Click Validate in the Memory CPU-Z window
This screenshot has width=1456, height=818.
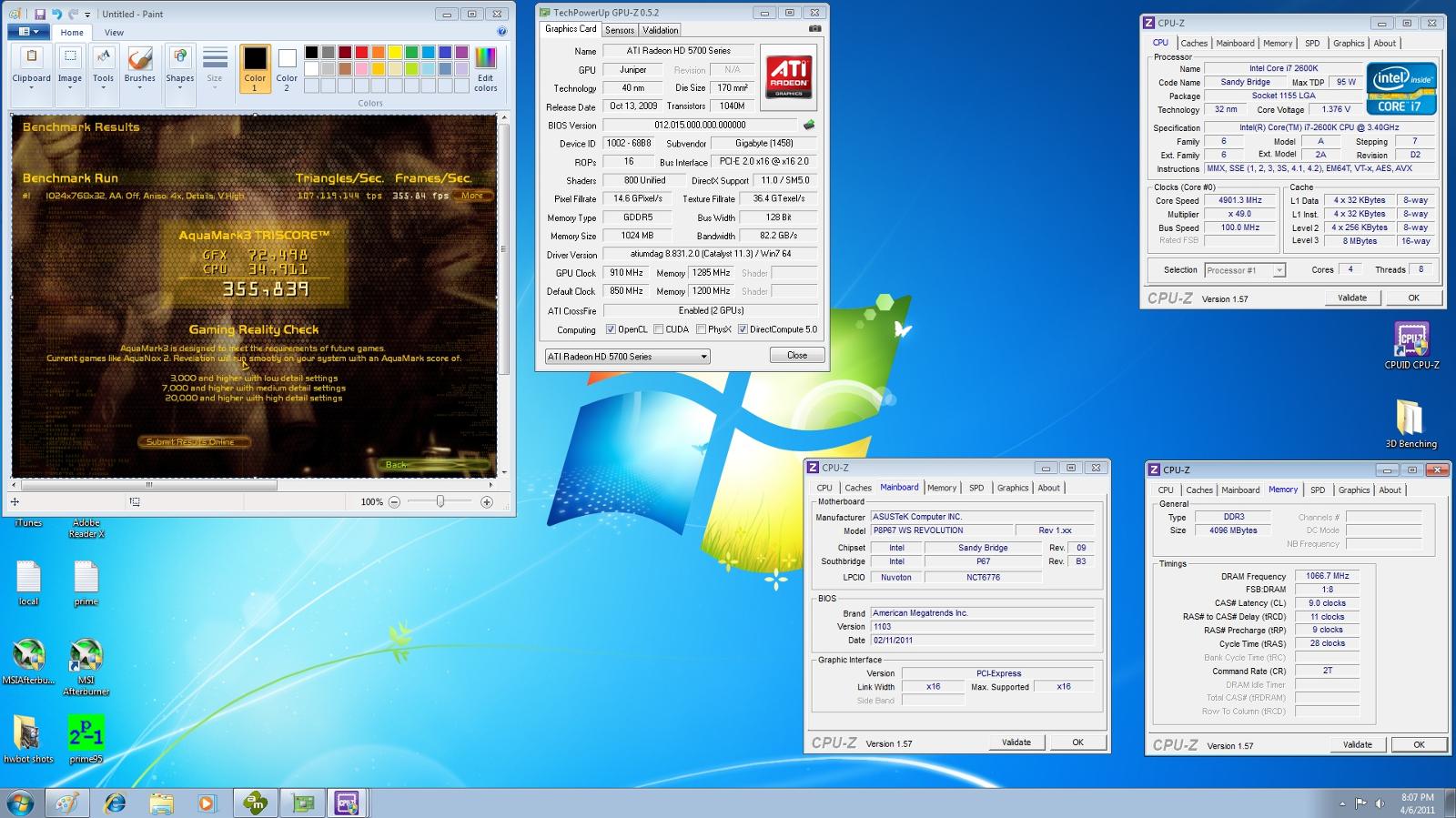point(1358,744)
